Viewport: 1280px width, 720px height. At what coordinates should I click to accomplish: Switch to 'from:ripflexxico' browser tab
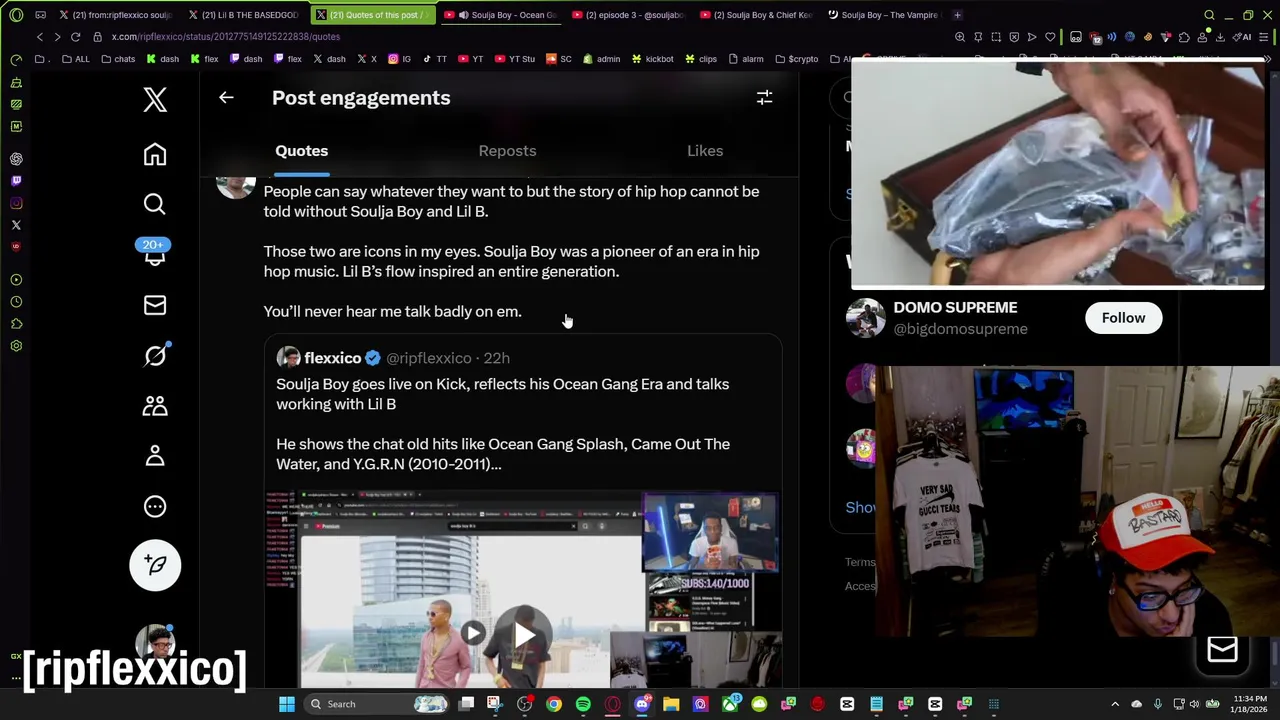tap(115, 15)
